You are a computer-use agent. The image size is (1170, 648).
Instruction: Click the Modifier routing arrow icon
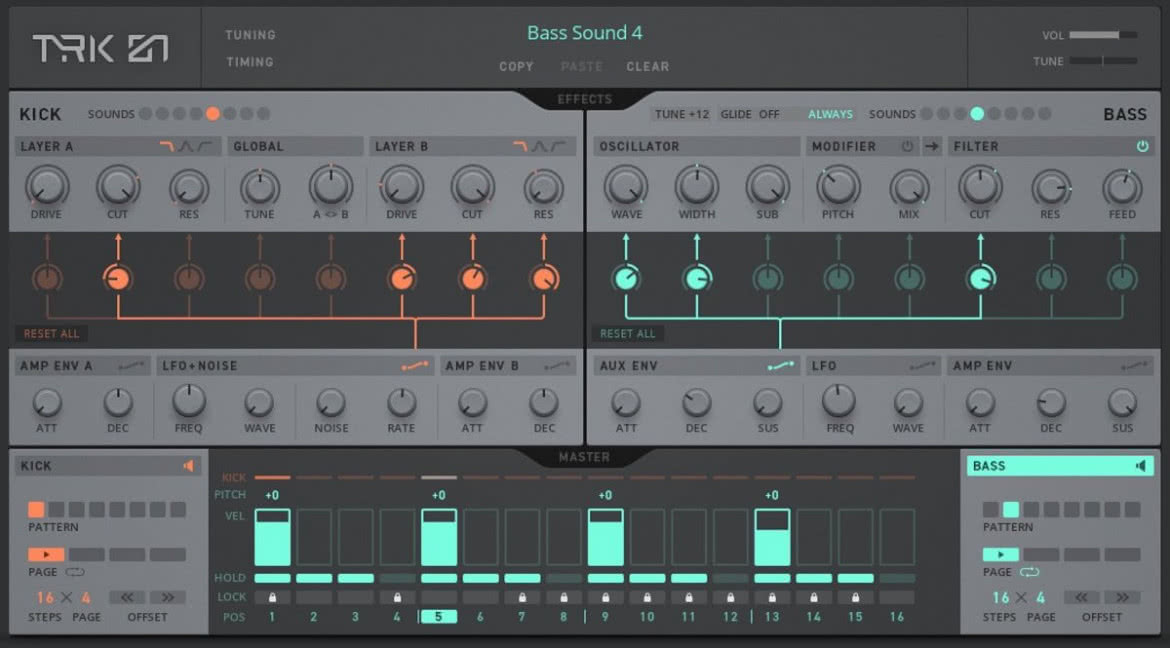coord(932,146)
